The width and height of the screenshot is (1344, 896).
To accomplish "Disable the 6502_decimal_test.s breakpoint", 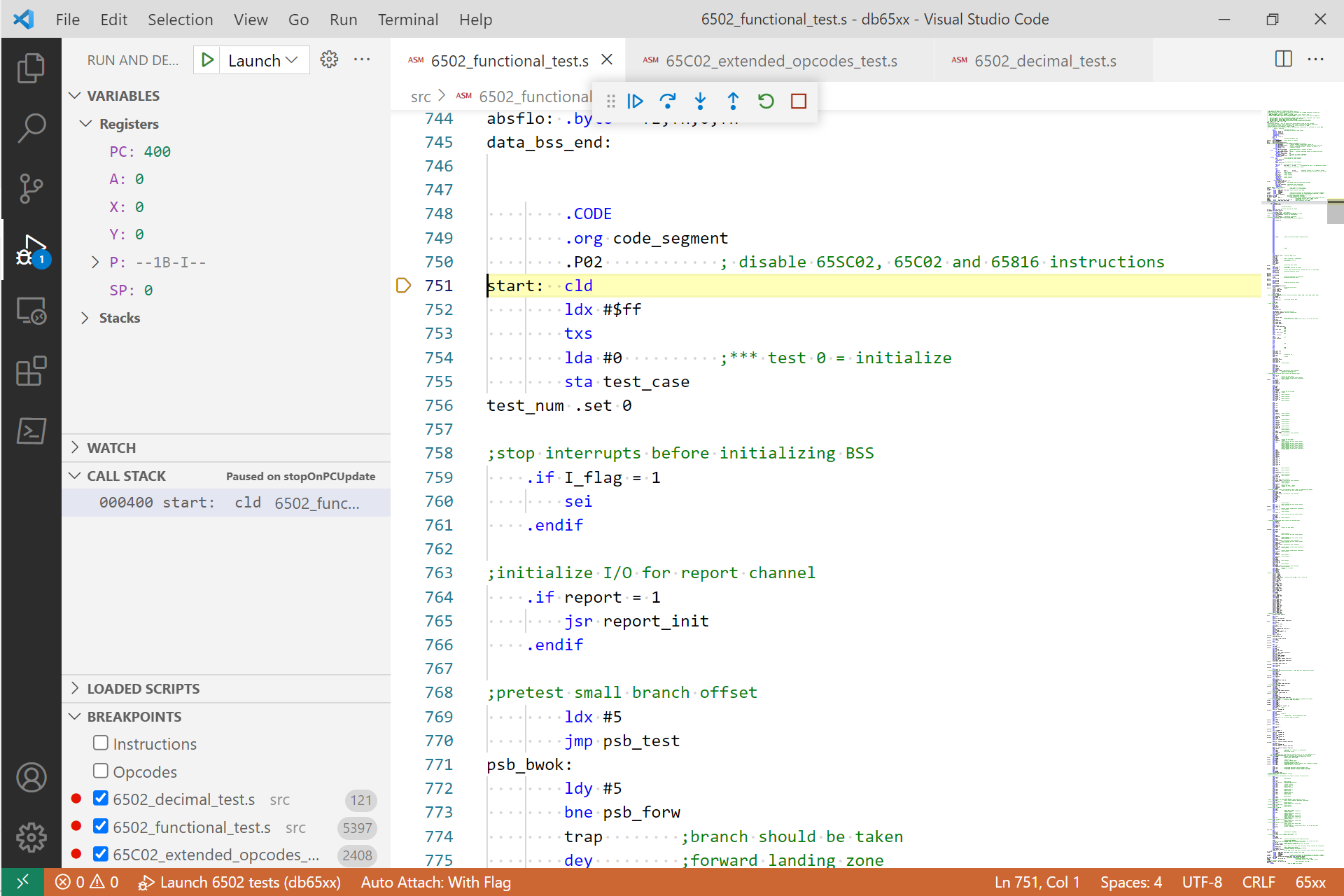I will tap(101, 798).
